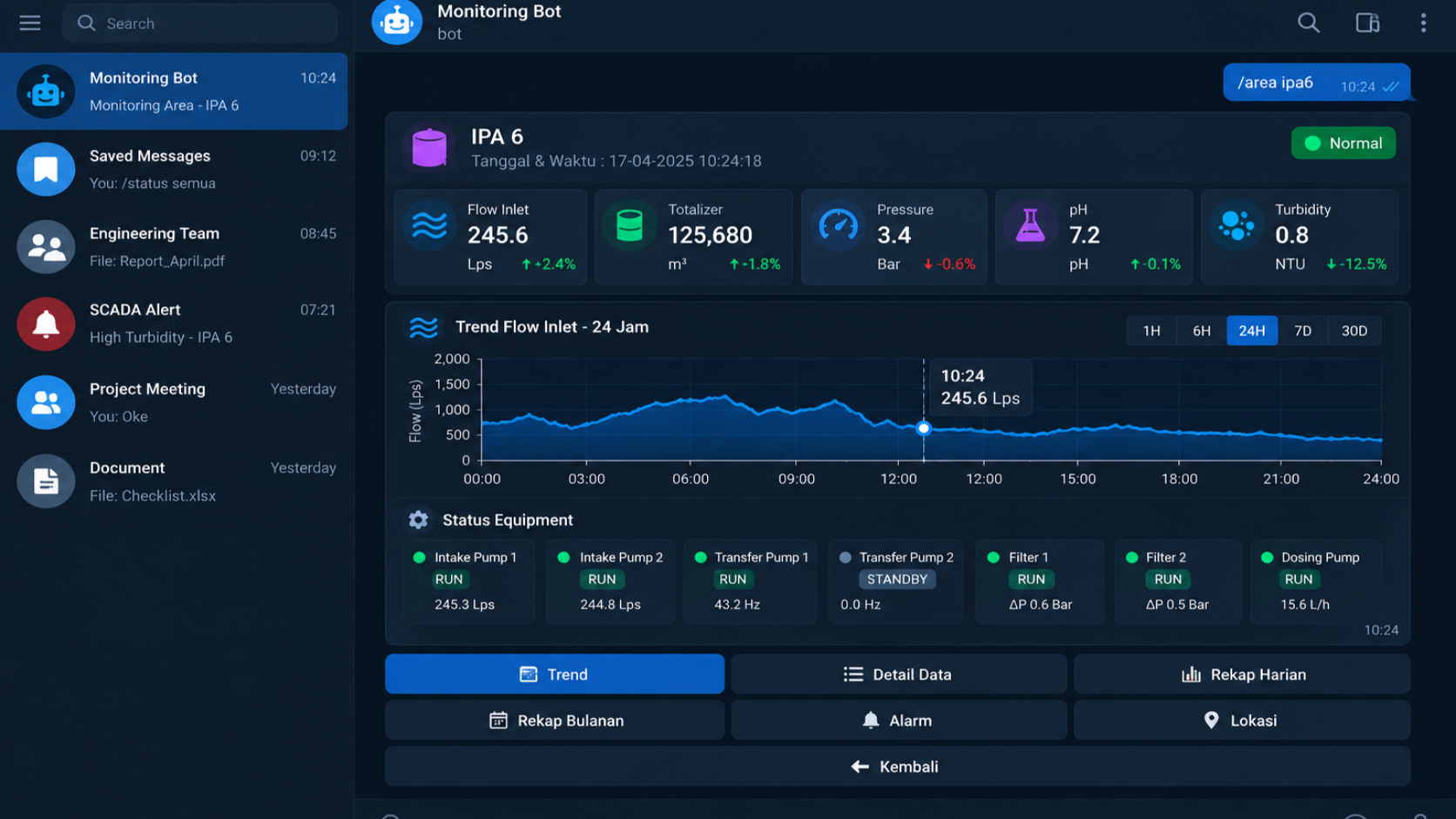Image resolution: width=1456 pixels, height=819 pixels.
Task: Click the search icon in chat header
Action: [1308, 23]
